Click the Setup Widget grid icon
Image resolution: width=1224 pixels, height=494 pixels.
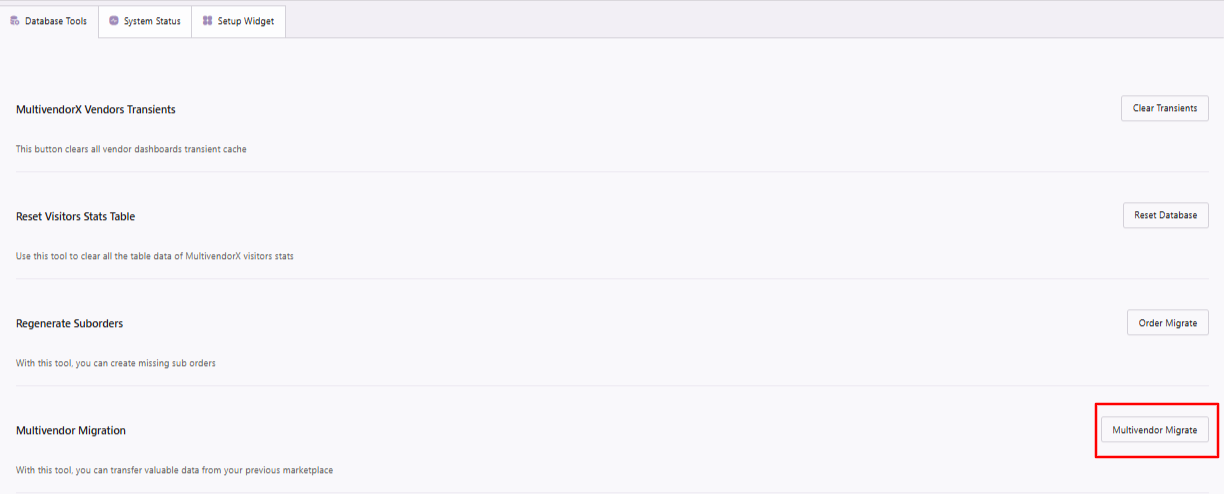[207, 21]
